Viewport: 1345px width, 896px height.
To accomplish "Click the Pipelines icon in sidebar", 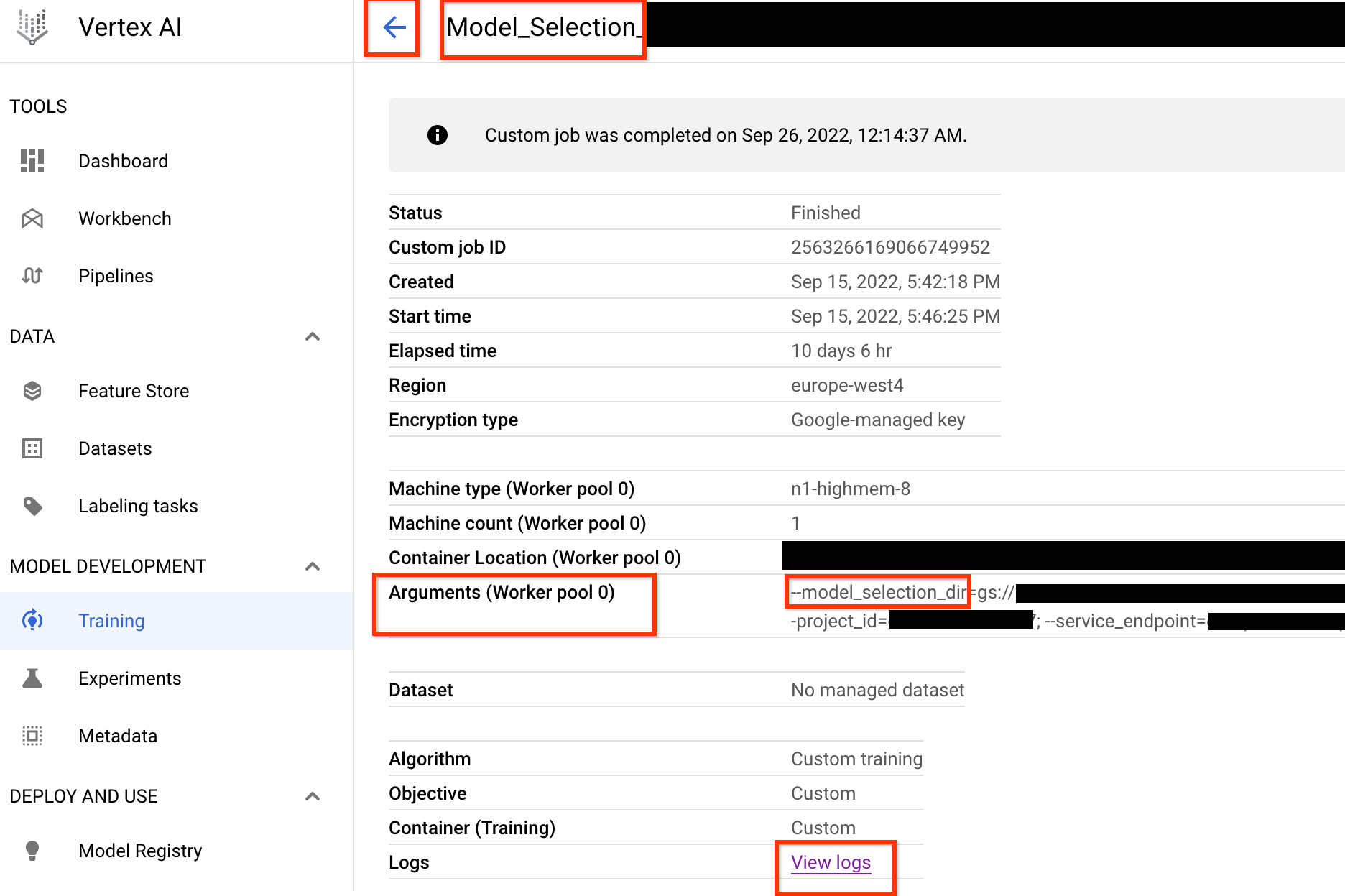I will (x=32, y=276).
